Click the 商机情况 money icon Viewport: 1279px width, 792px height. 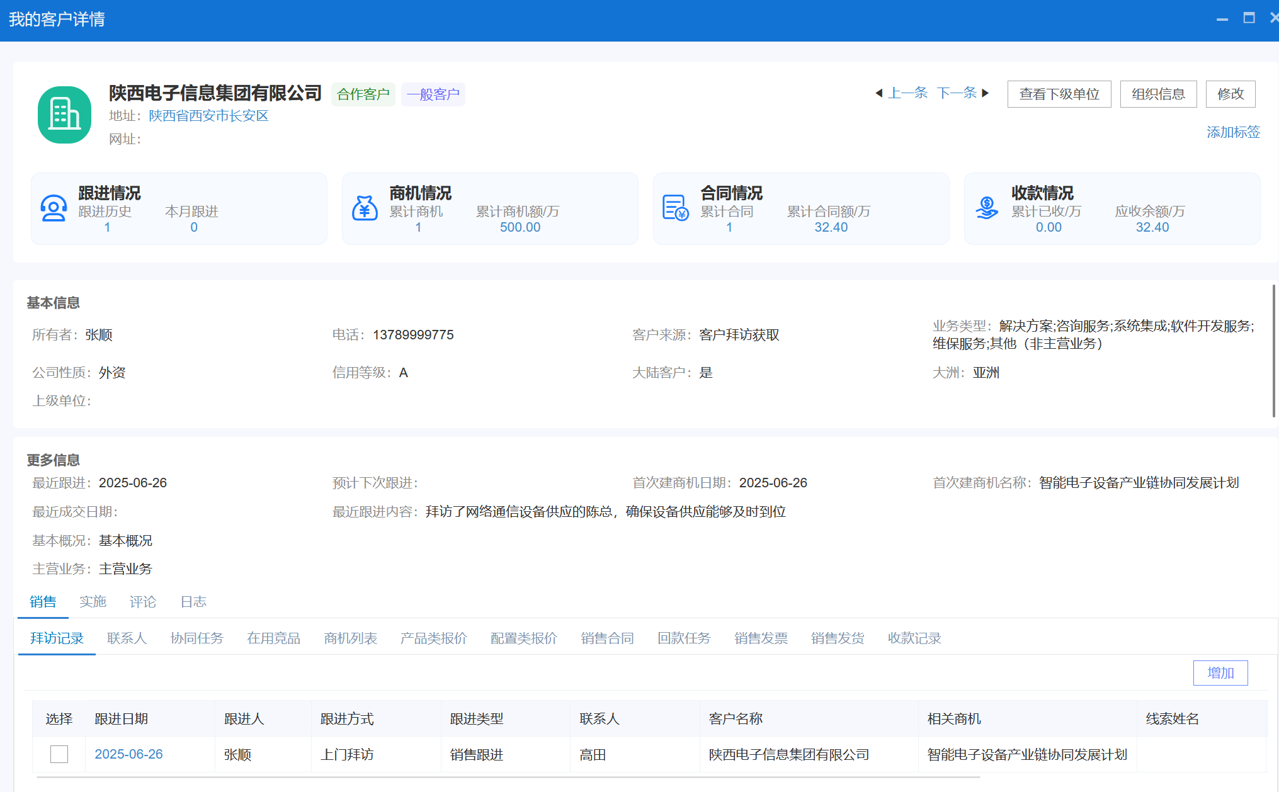[365, 208]
